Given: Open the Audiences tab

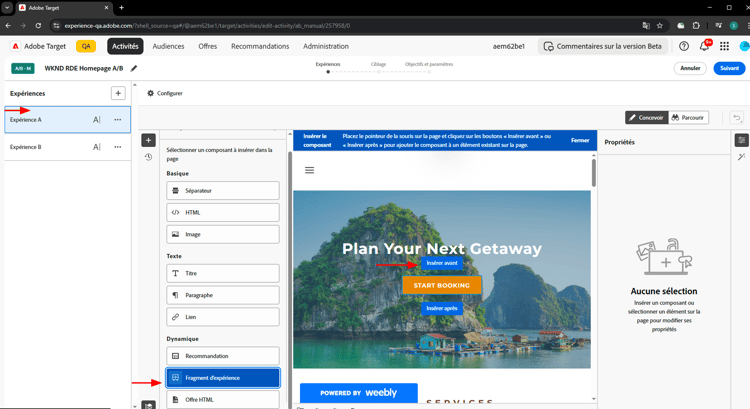Looking at the screenshot, I should coord(168,46).
